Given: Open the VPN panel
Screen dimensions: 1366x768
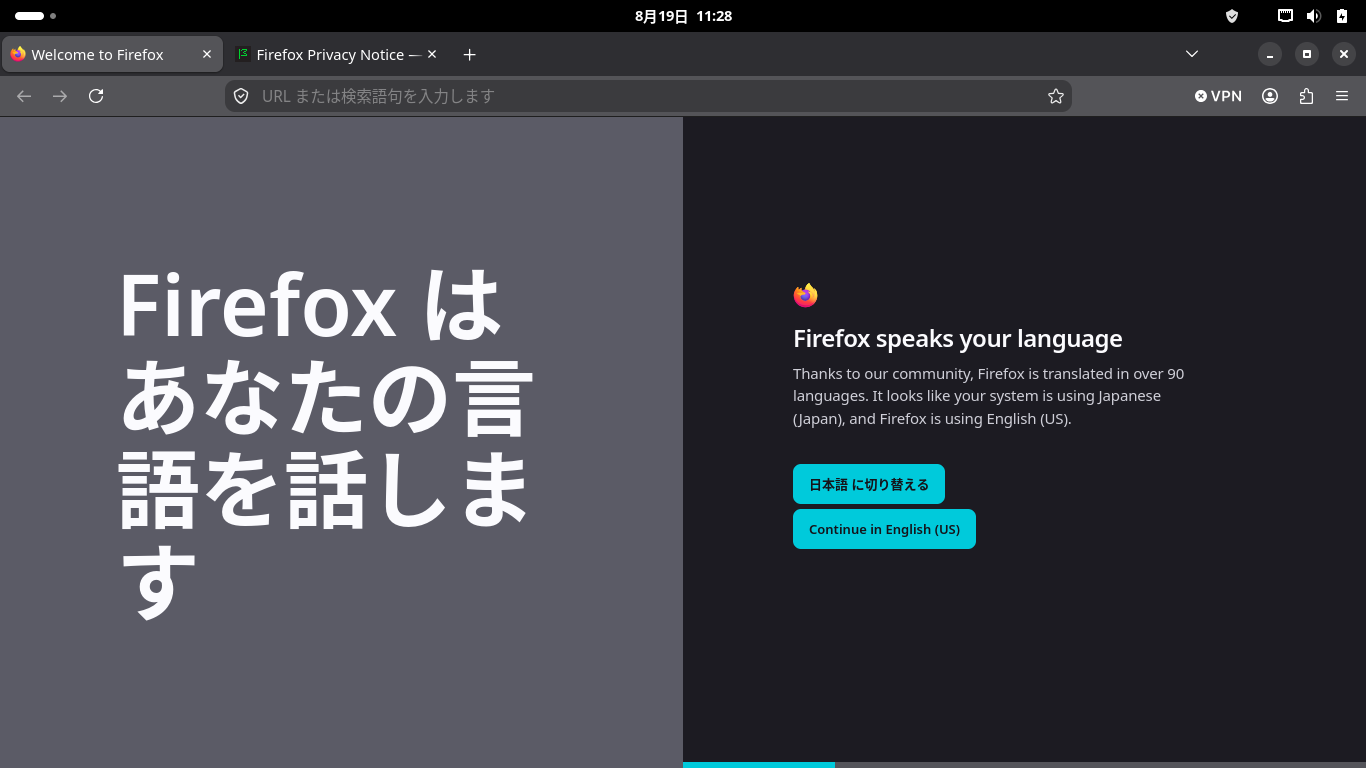Looking at the screenshot, I should click(x=1218, y=96).
